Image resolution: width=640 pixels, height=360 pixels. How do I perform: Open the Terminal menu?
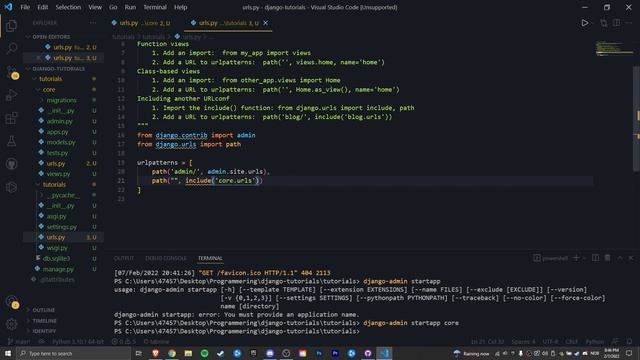pos(155,7)
